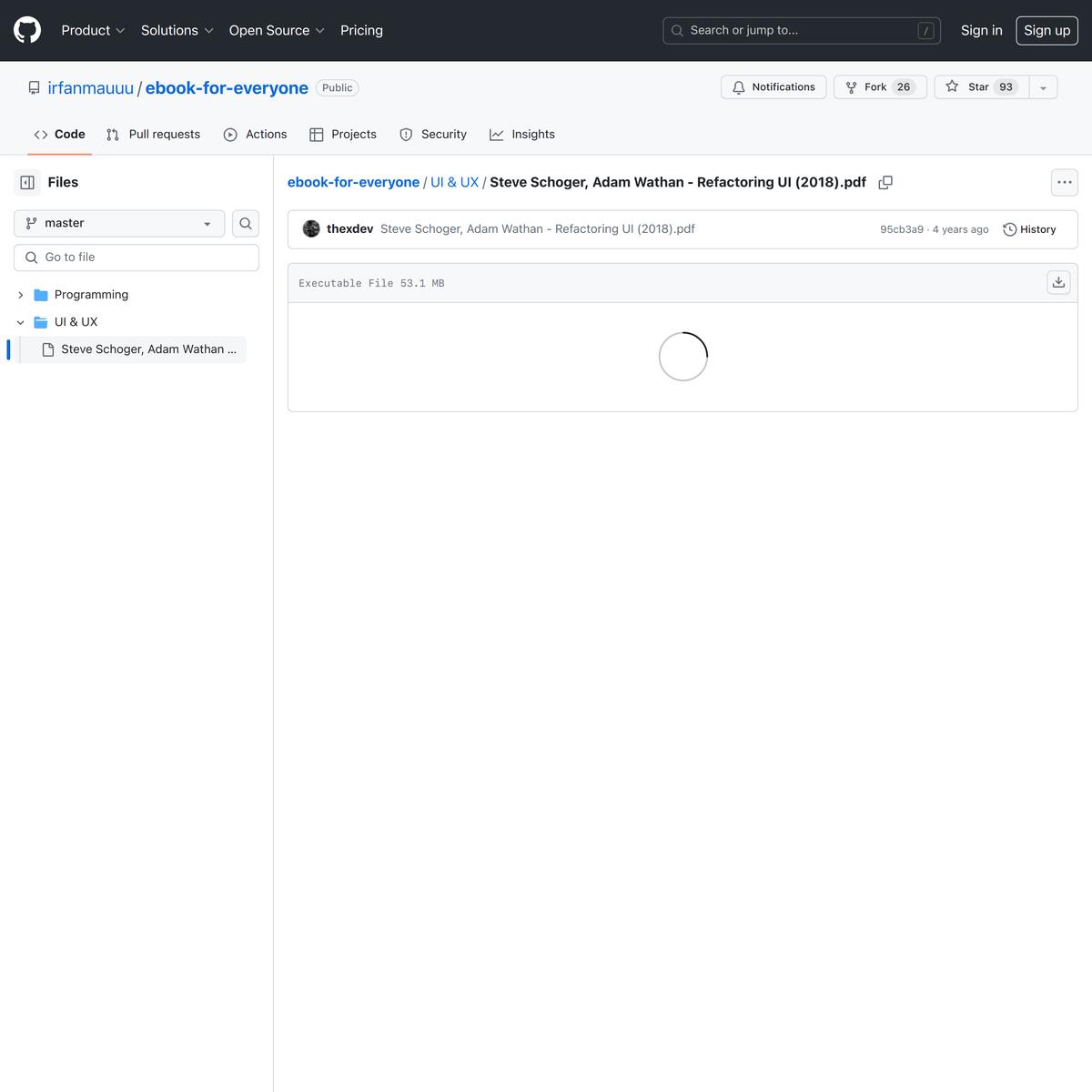Screen dimensions: 1092x1092
Task: Open commit 95cb3a9
Action: click(901, 229)
